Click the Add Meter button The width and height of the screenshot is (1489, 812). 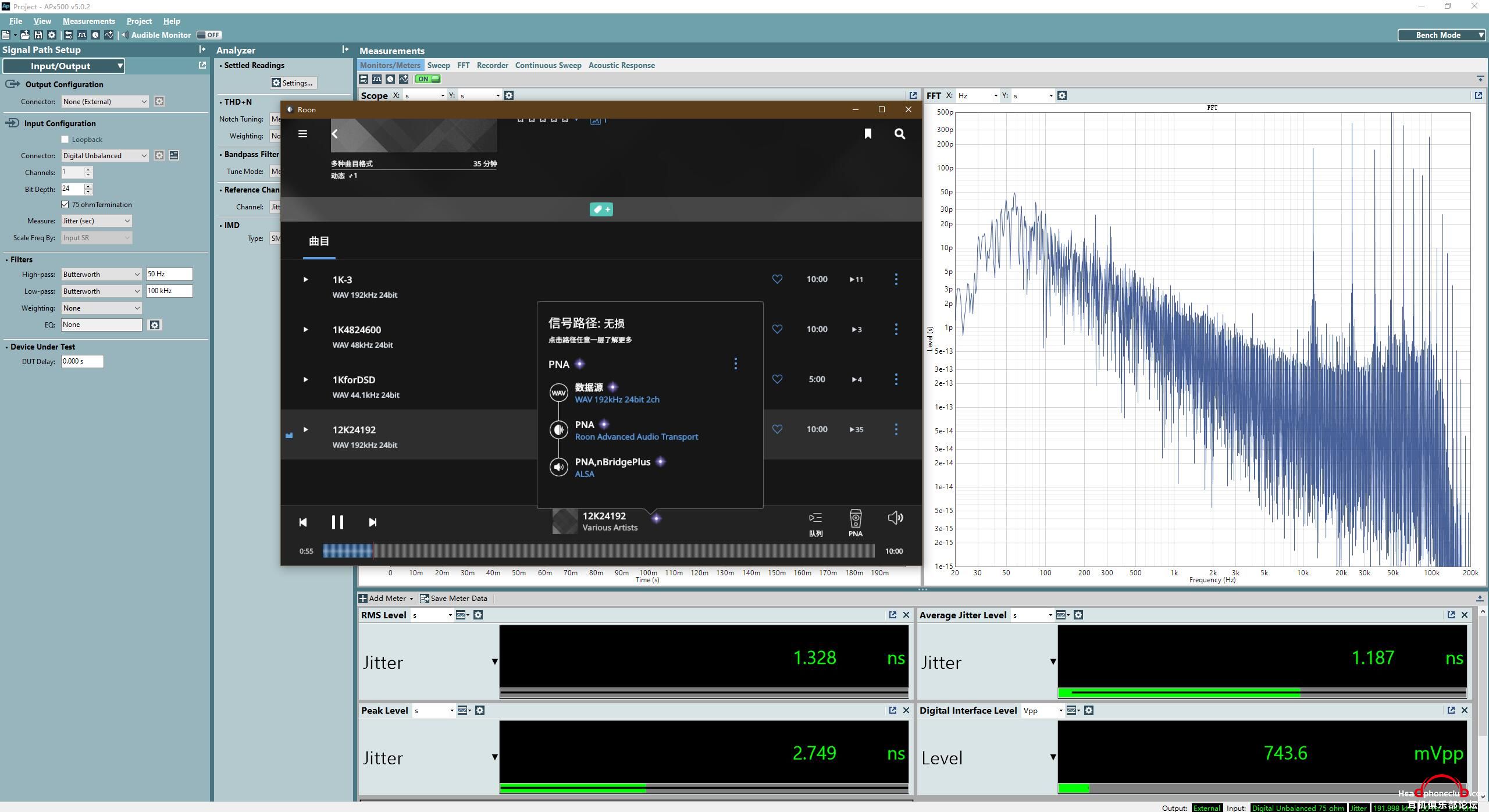(386, 598)
